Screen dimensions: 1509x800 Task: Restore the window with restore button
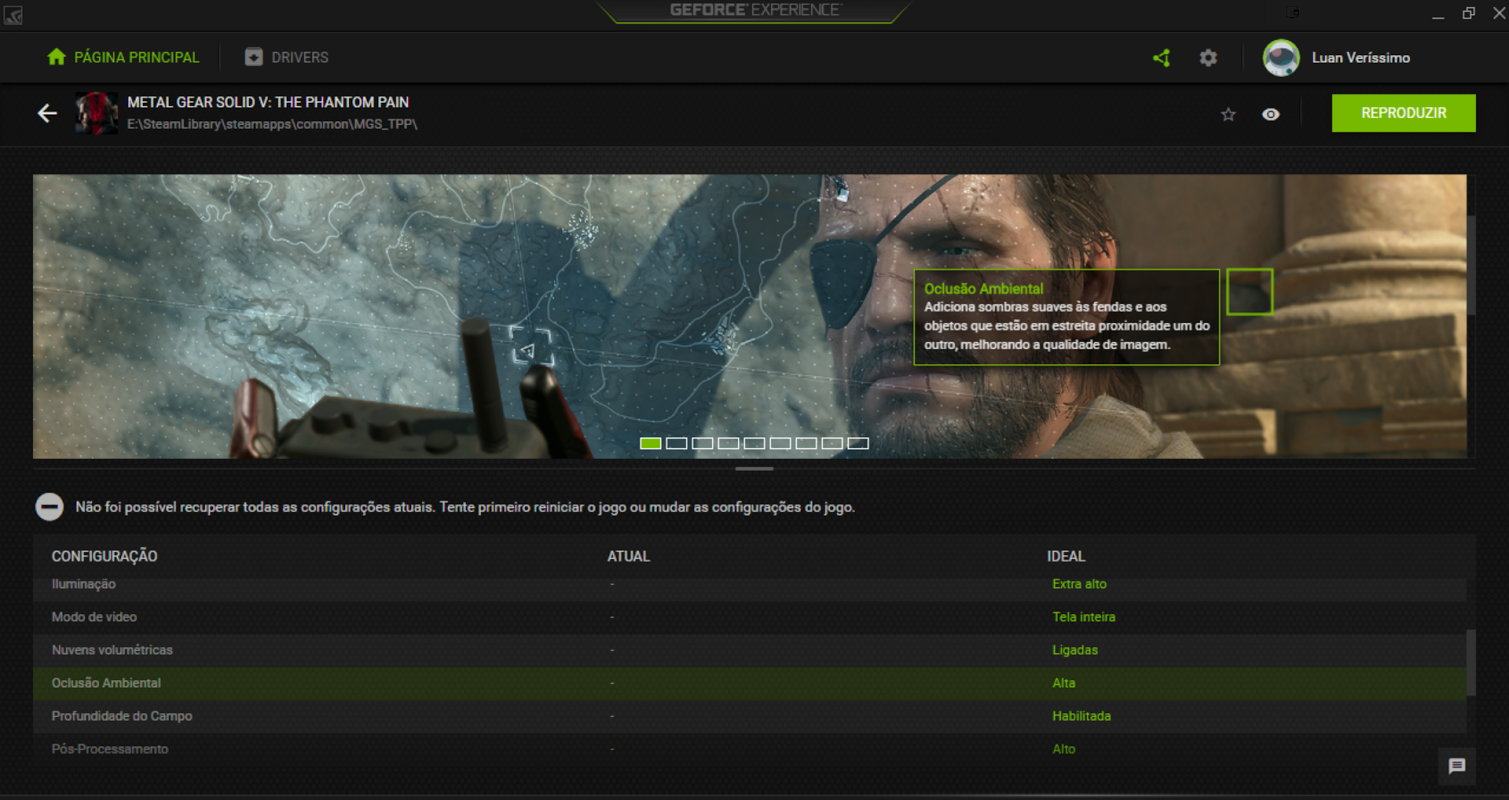1468,13
